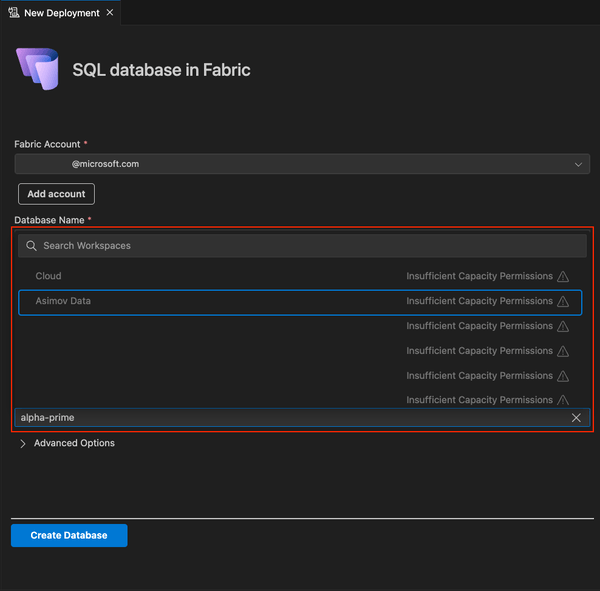Open the Fabric Account dropdown
600x591 pixels.
click(302, 164)
